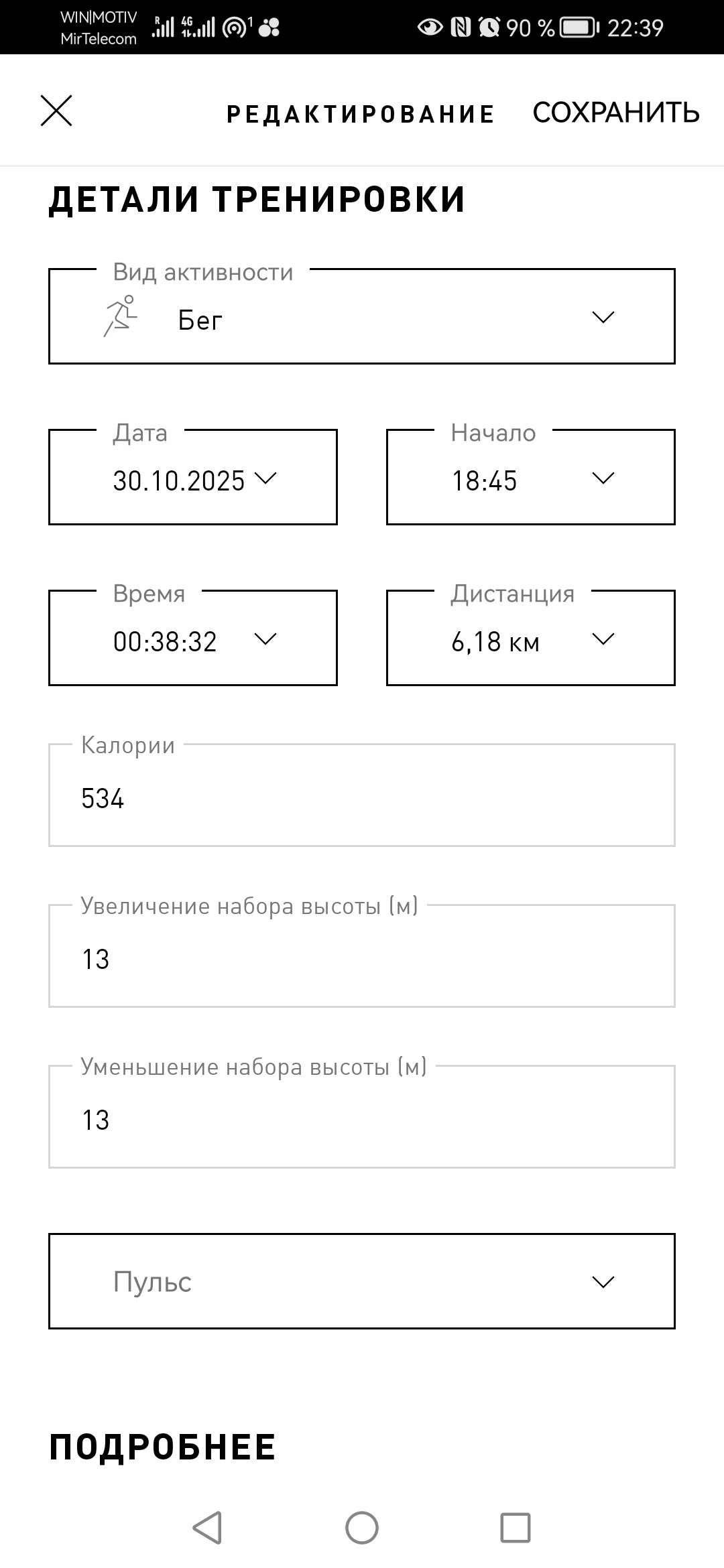Tap the battery indicator in status bar
This screenshot has width=724, height=1568.
579,27
